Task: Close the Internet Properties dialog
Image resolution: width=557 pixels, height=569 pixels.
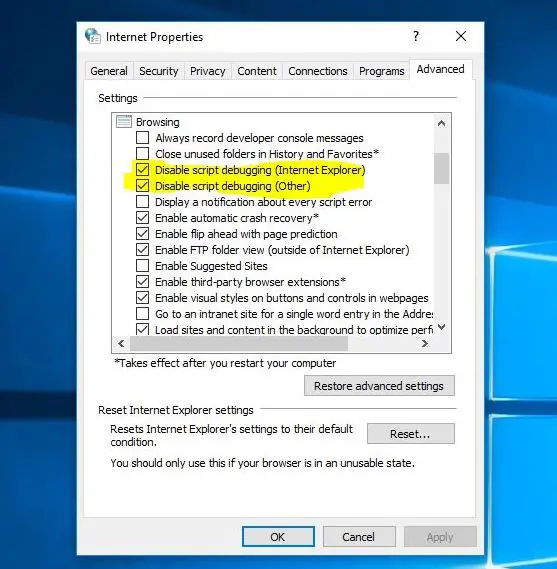Action: click(461, 36)
